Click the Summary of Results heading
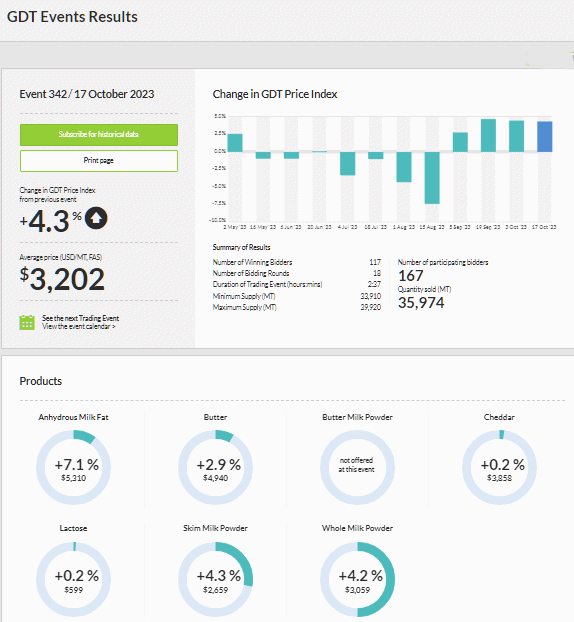 242,247
